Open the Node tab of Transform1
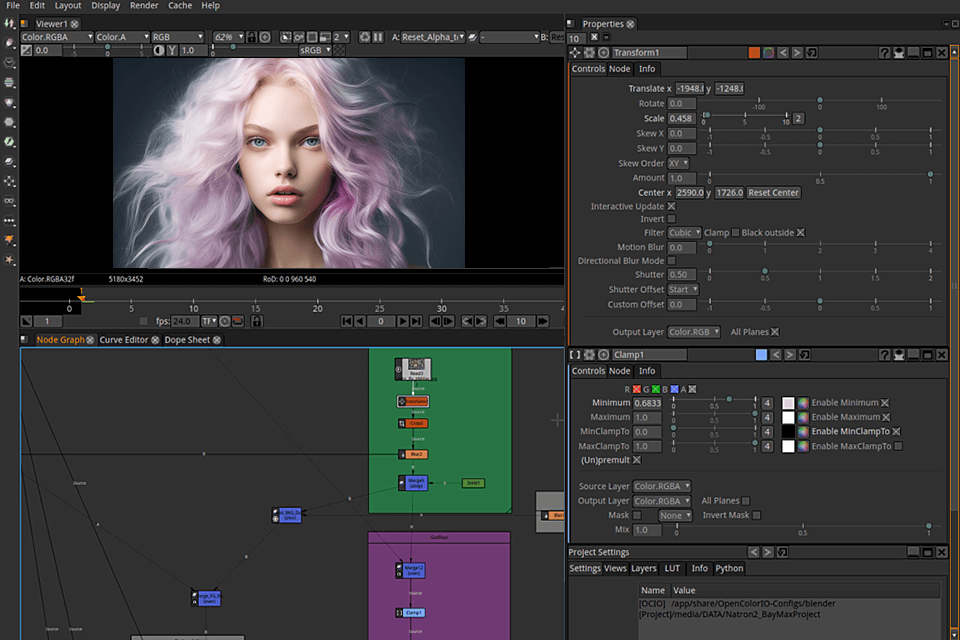This screenshot has width=960, height=640. coord(620,69)
